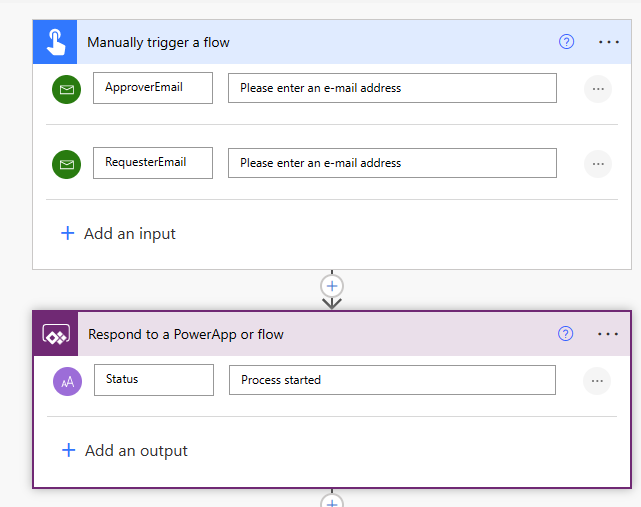Open more options for Respond to a PowerApp
The image size is (641, 507).
[x=608, y=334]
